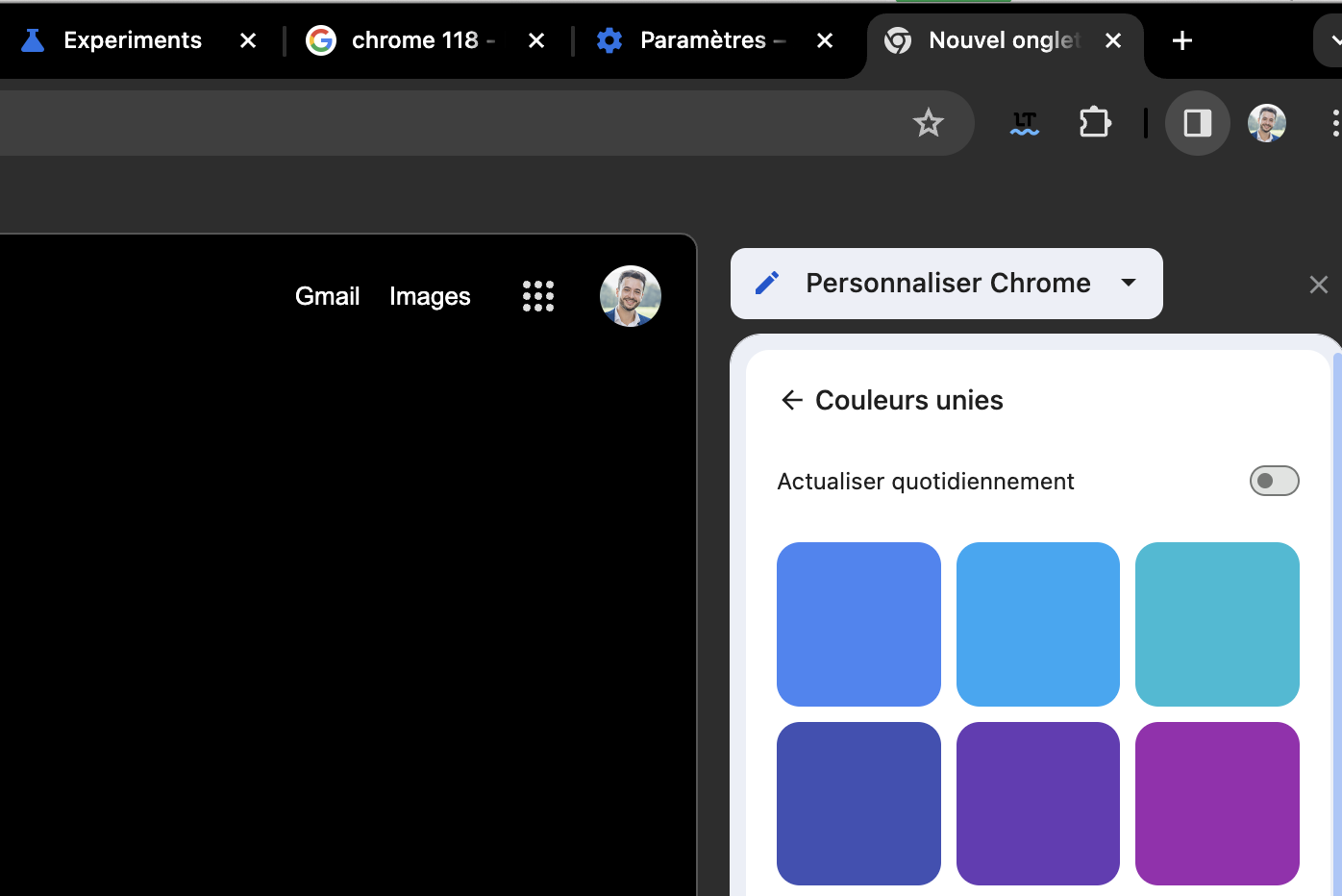Expand the Personnaliser Chrome dropdown arrow

point(1129,284)
